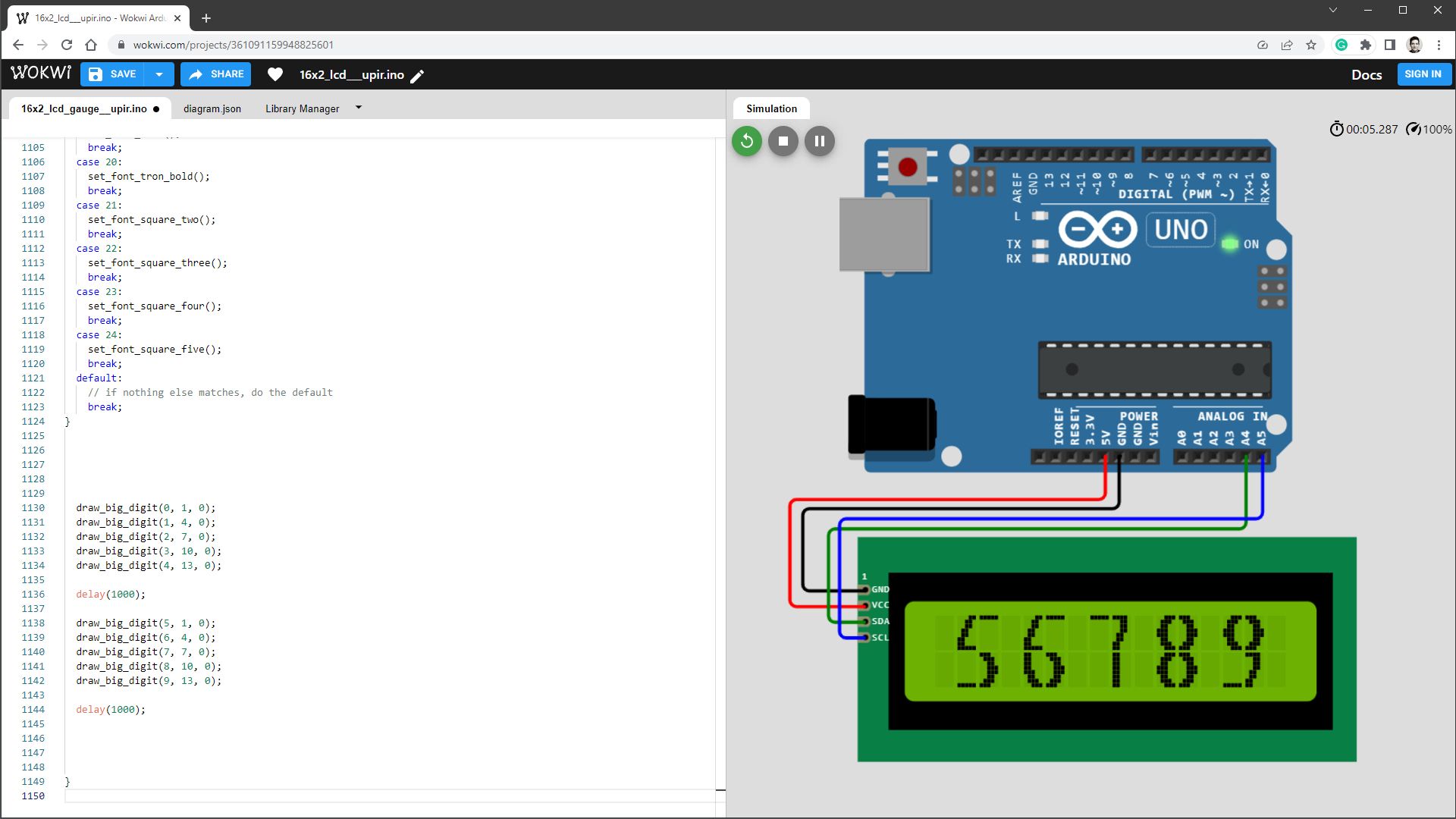
Task: Open the Chrome profile avatar
Action: click(x=1414, y=45)
